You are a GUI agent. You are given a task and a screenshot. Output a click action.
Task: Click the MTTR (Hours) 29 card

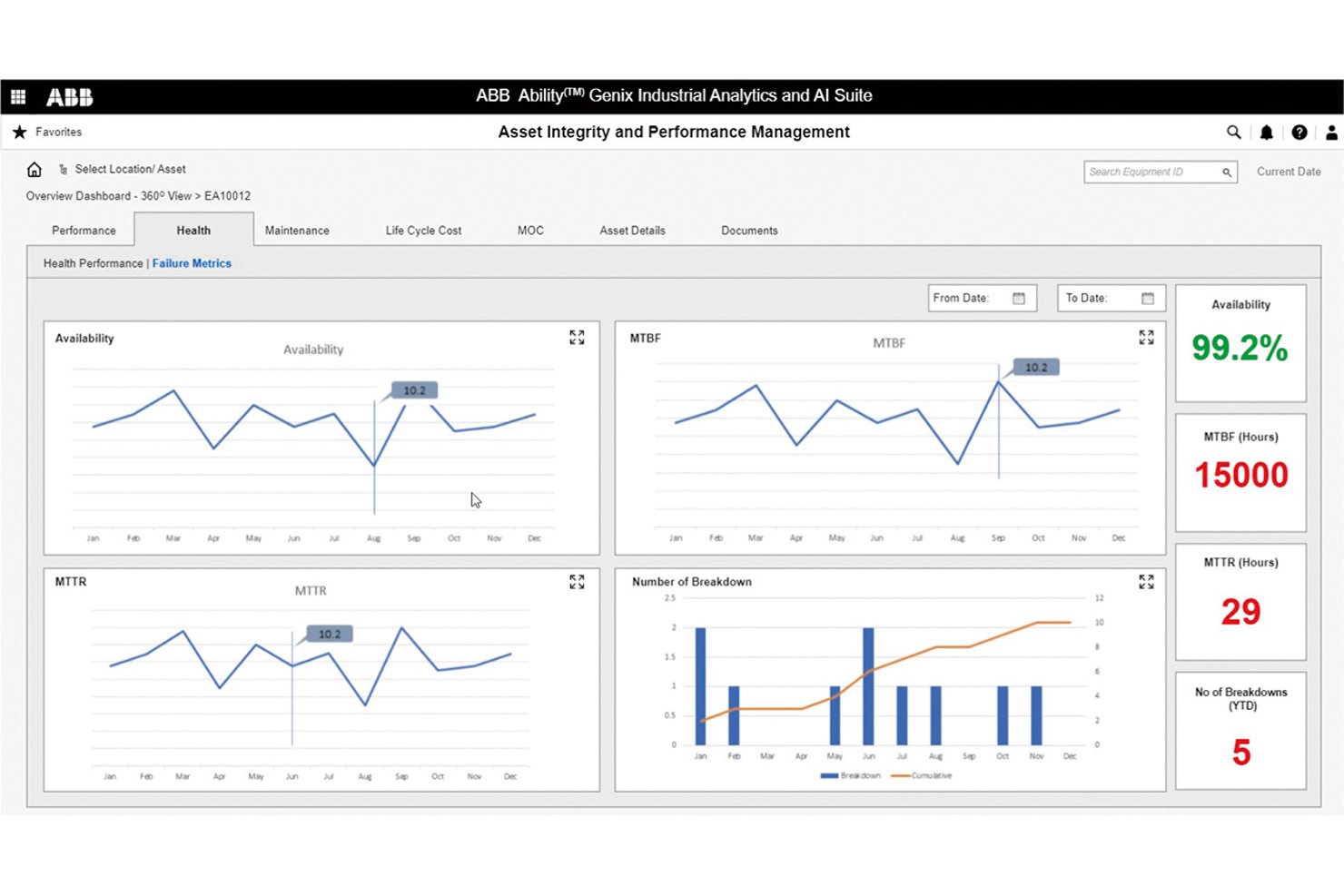(x=1240, y=602)
